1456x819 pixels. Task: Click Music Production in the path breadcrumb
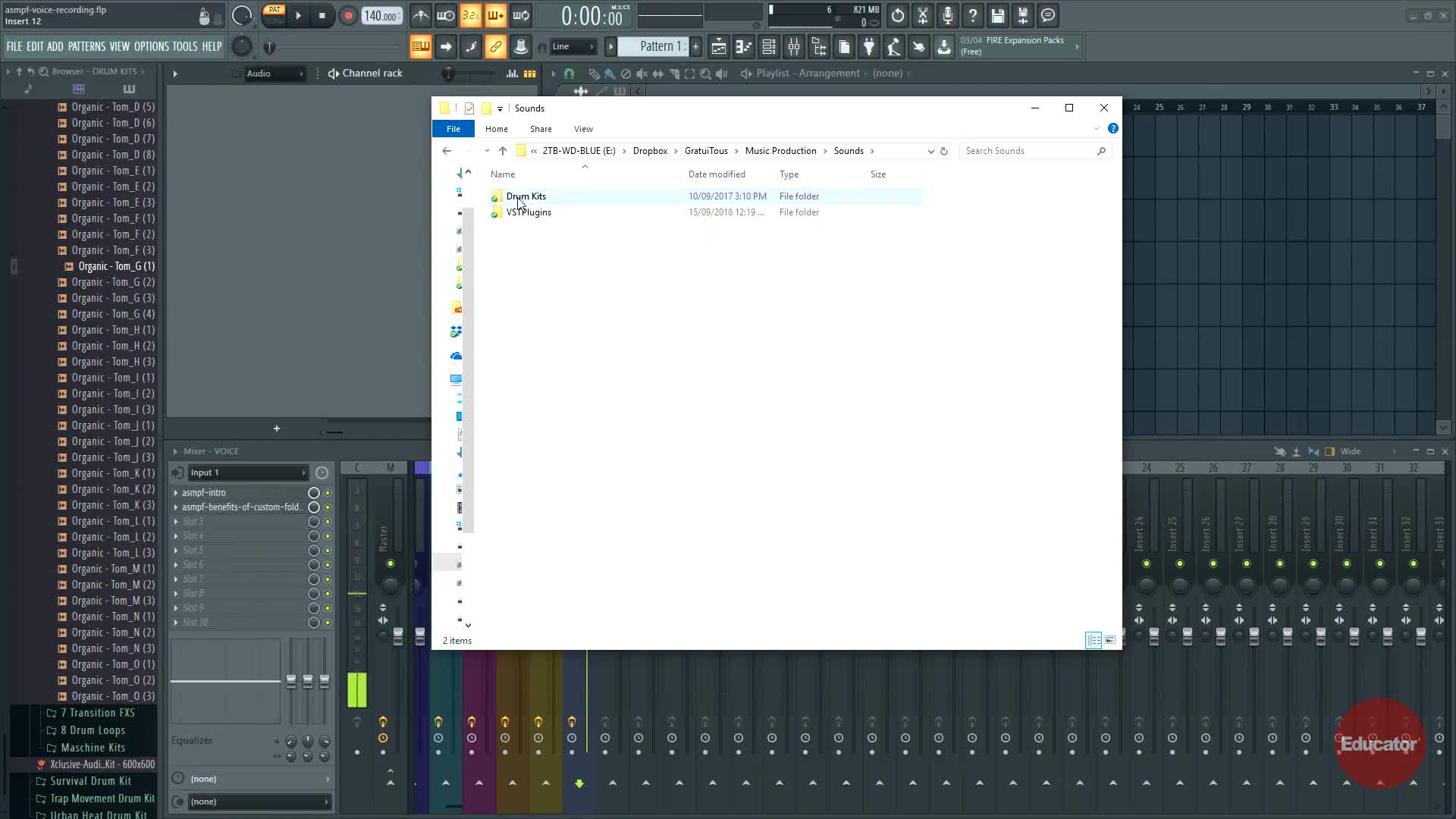(780, 151)
